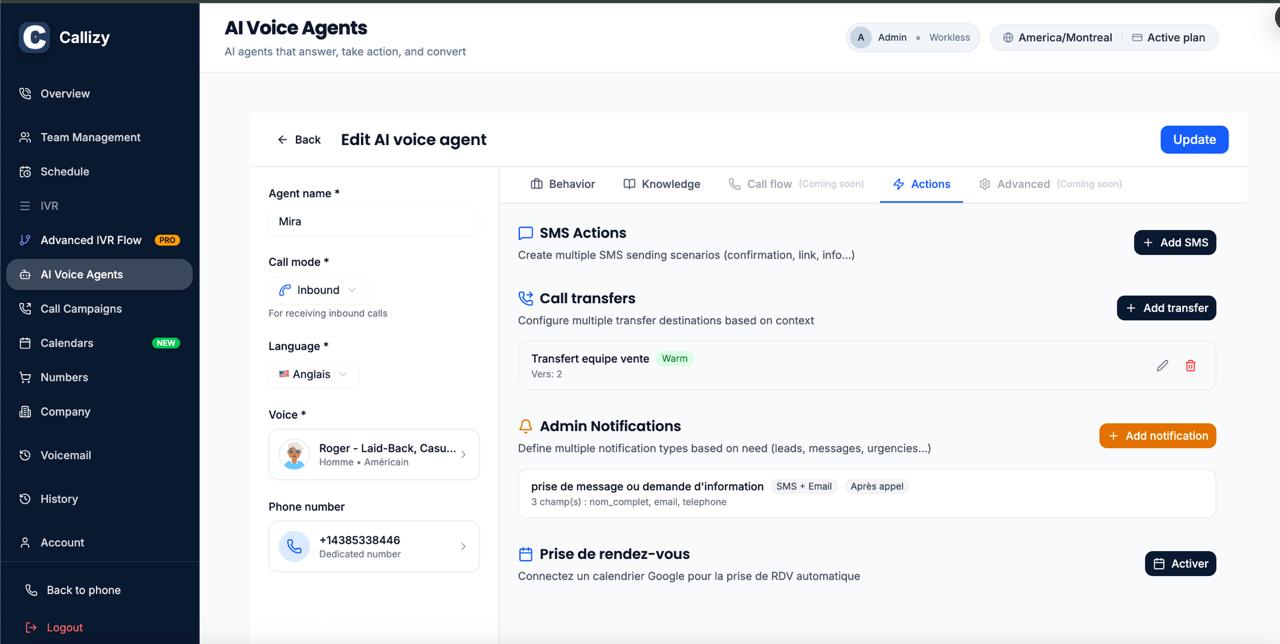Click the Add notification button
This screenshot has height=644, width=1280.
click(x=1157, y=436)
